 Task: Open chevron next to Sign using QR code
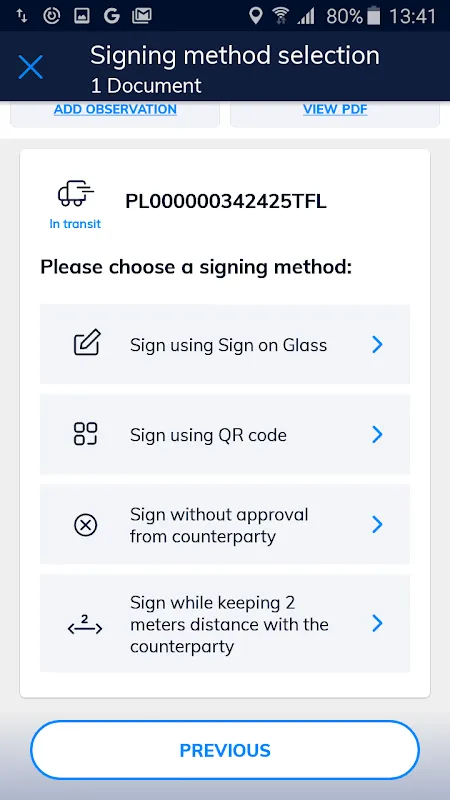377,434
